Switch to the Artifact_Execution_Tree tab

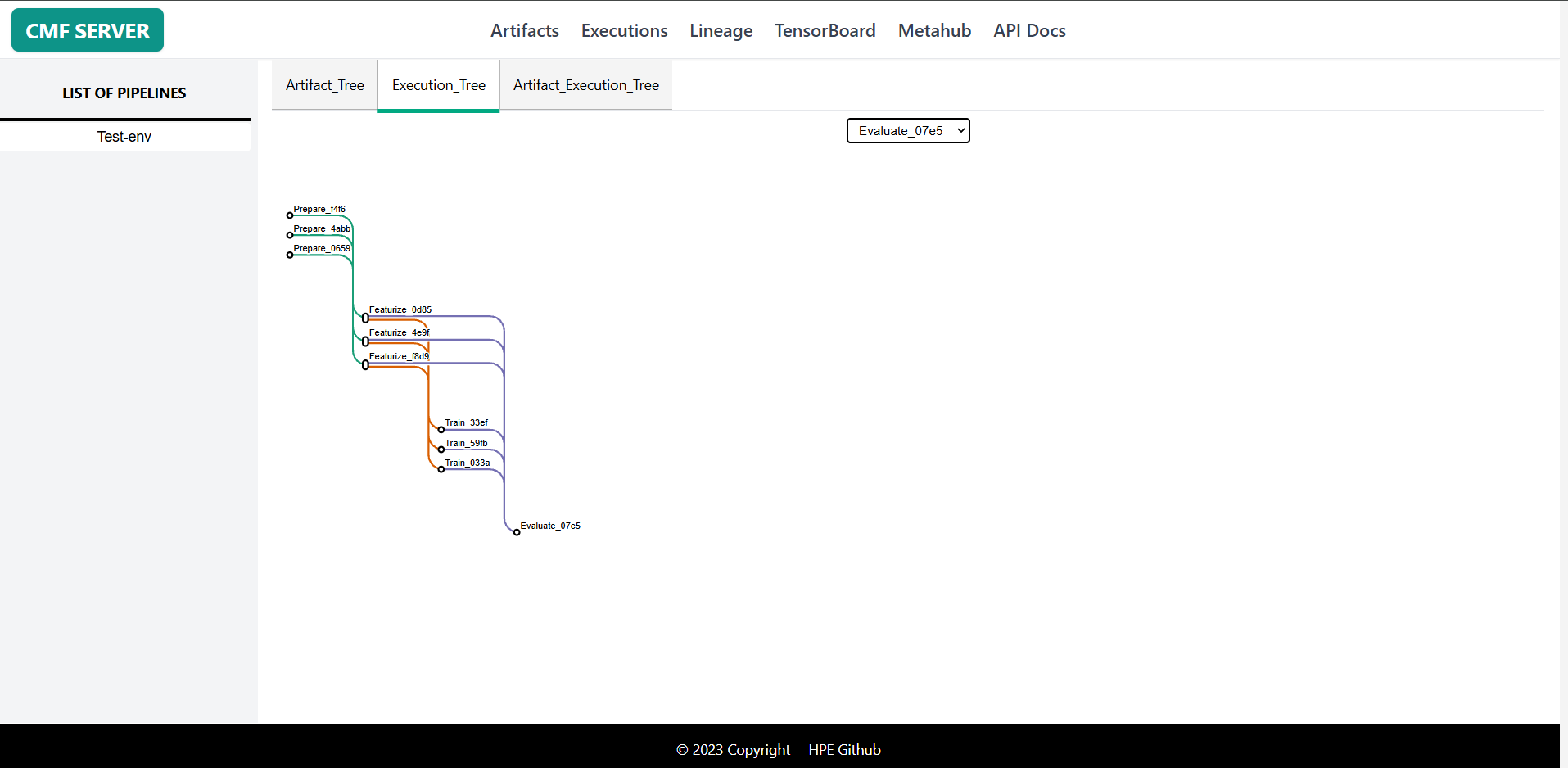pyautogui.click(x=585, y=84)
